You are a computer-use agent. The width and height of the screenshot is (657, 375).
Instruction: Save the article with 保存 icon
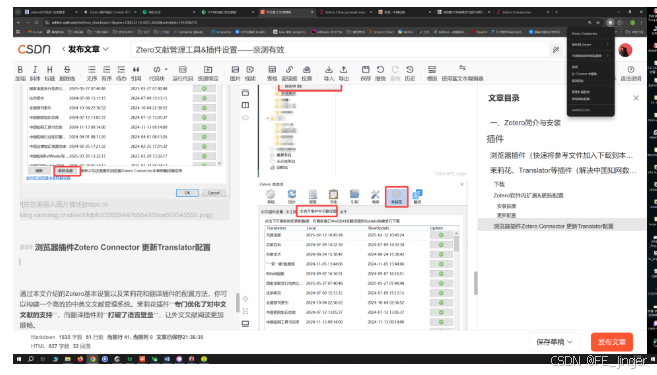point(365,73)
